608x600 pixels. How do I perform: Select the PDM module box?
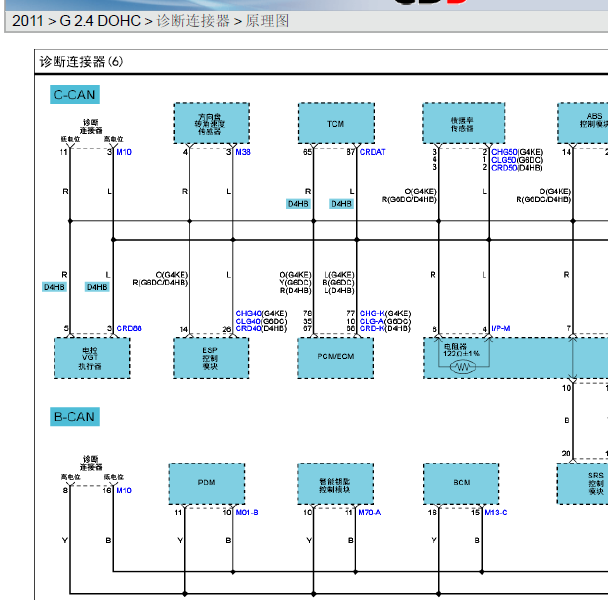click(x=207, y=484)
